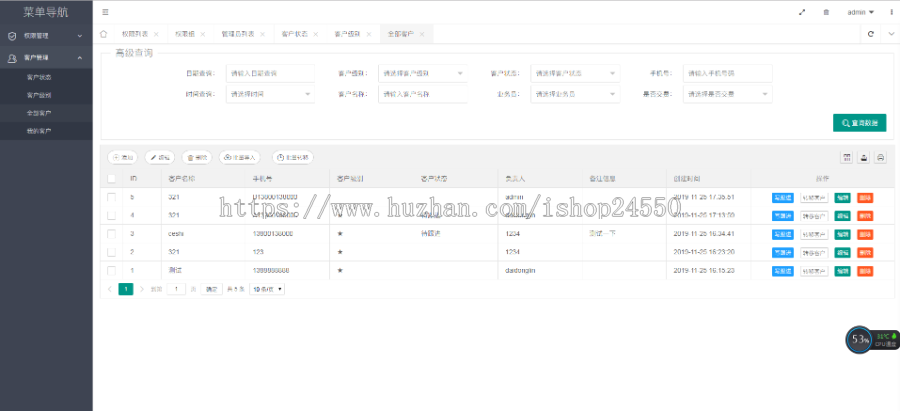Click the orange 删除 button in row 1

[x=865, y=271]
